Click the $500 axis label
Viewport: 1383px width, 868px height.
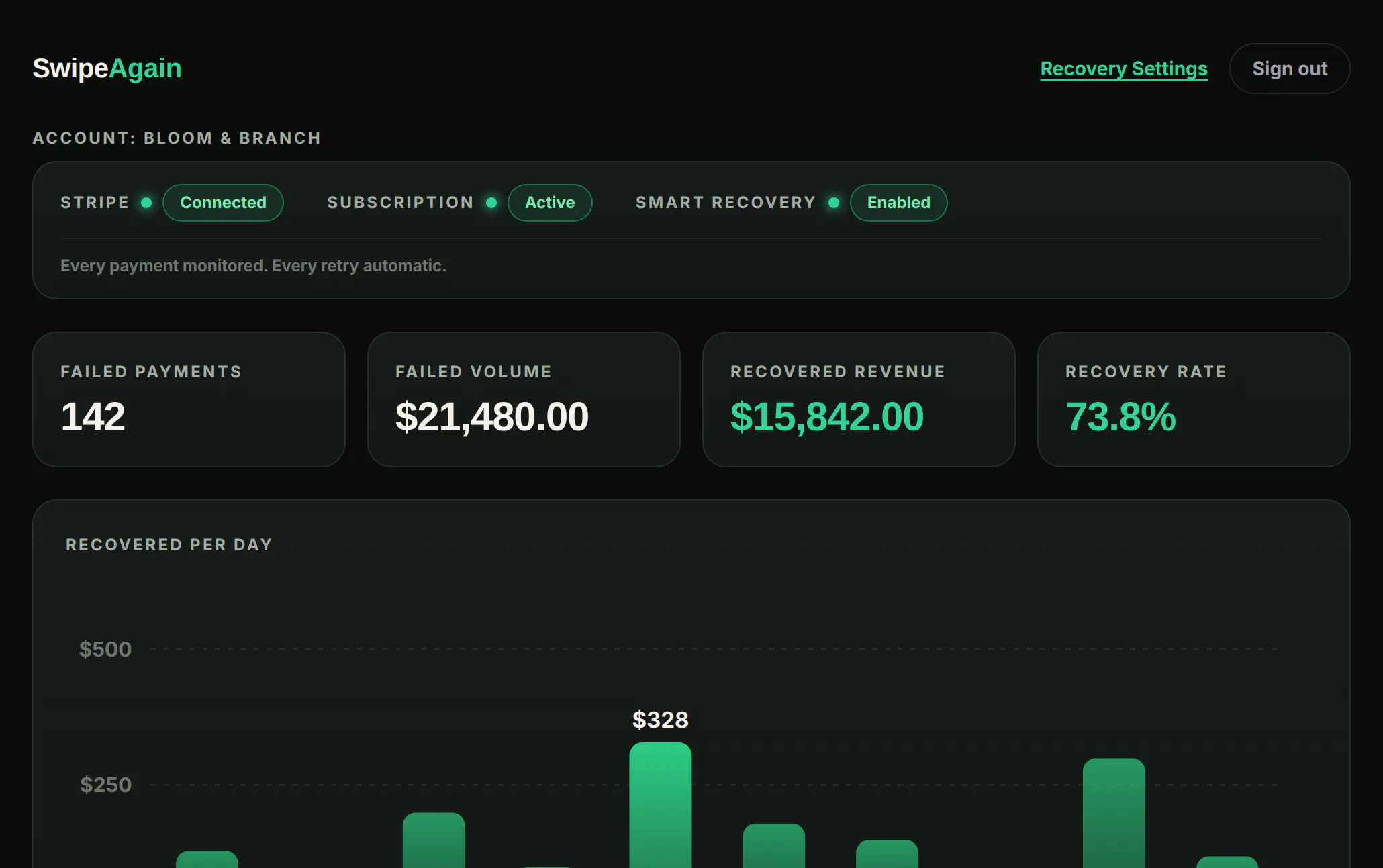coord(105,649)
